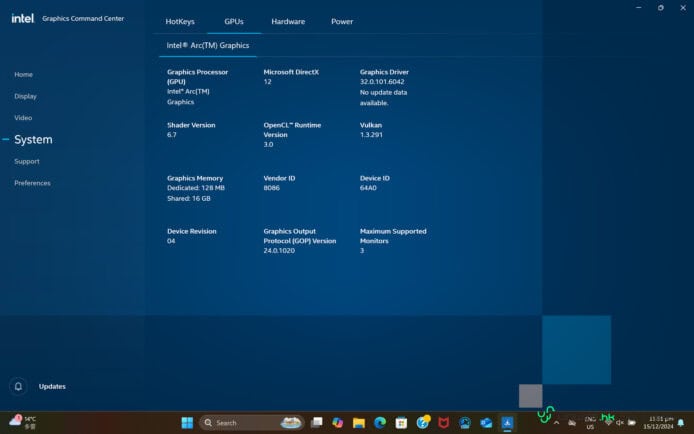Click GOP Version value 24.0.1020

(x=279, y=251)
